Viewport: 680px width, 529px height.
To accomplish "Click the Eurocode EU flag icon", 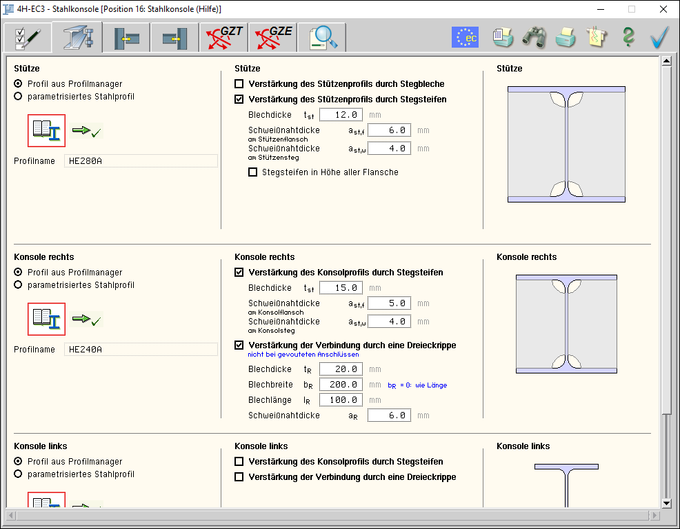I will click(x=465, y=37).
